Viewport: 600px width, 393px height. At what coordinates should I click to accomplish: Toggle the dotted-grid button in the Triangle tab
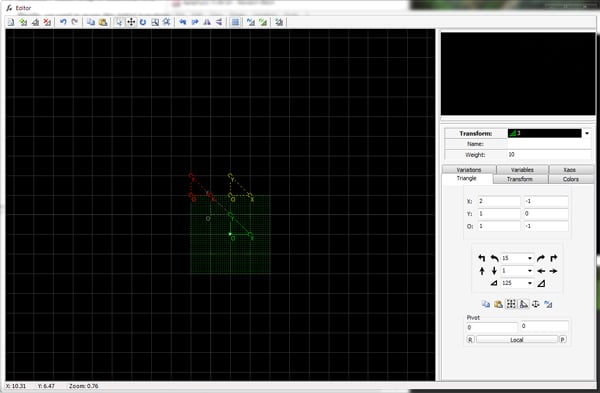(511, 304)
